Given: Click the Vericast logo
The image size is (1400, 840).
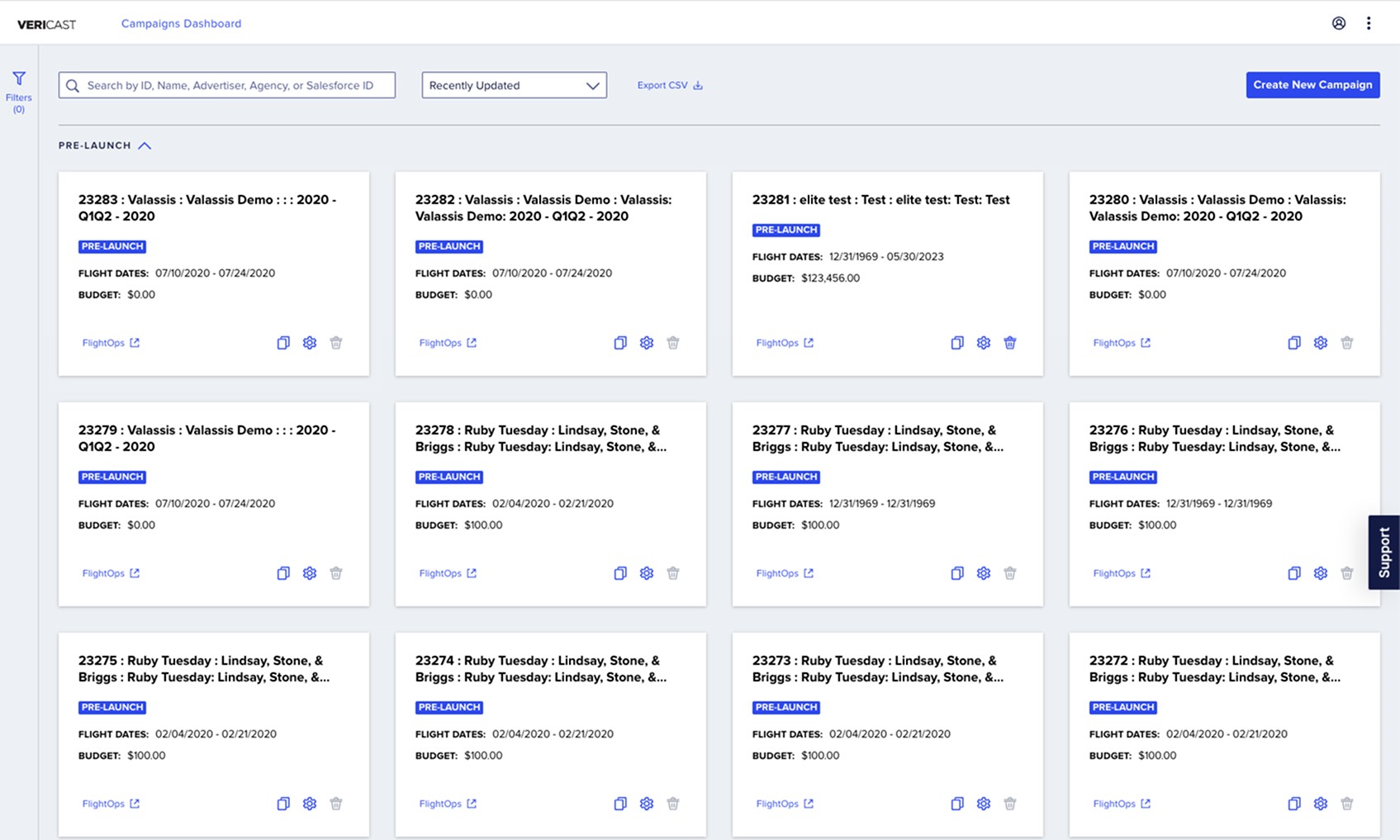Looking at the screenshot, I should [x=46, y=24].
